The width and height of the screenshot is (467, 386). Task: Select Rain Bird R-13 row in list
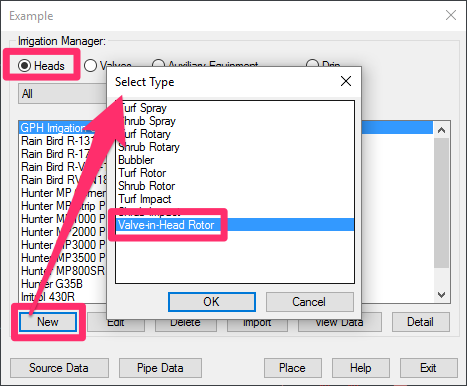coord(63,141)
